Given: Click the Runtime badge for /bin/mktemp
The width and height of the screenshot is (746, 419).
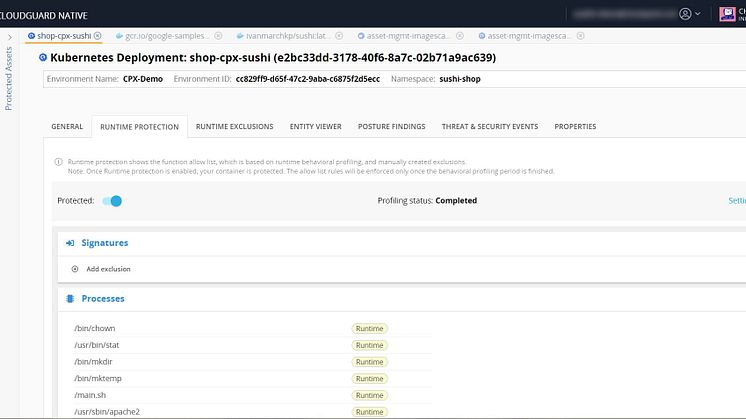Looking at the screenshot, I should click(x=370, y=379).
